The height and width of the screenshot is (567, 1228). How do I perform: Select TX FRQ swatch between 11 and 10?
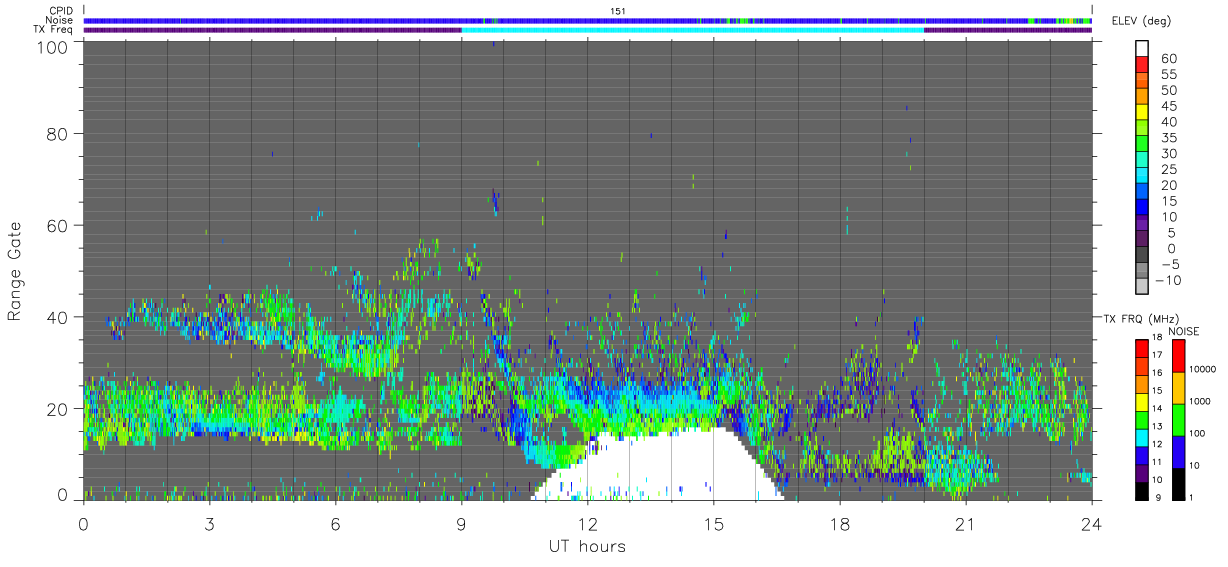(1142, 471)
